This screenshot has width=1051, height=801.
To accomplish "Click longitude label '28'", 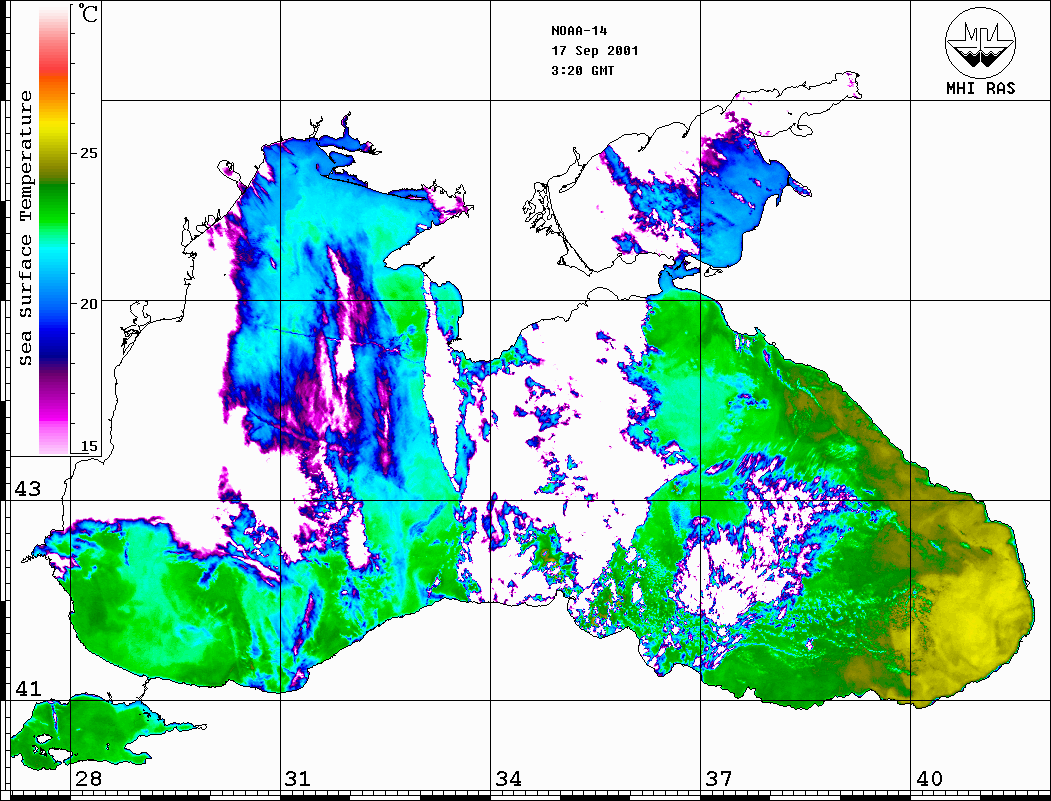I will tap(88, 778).
